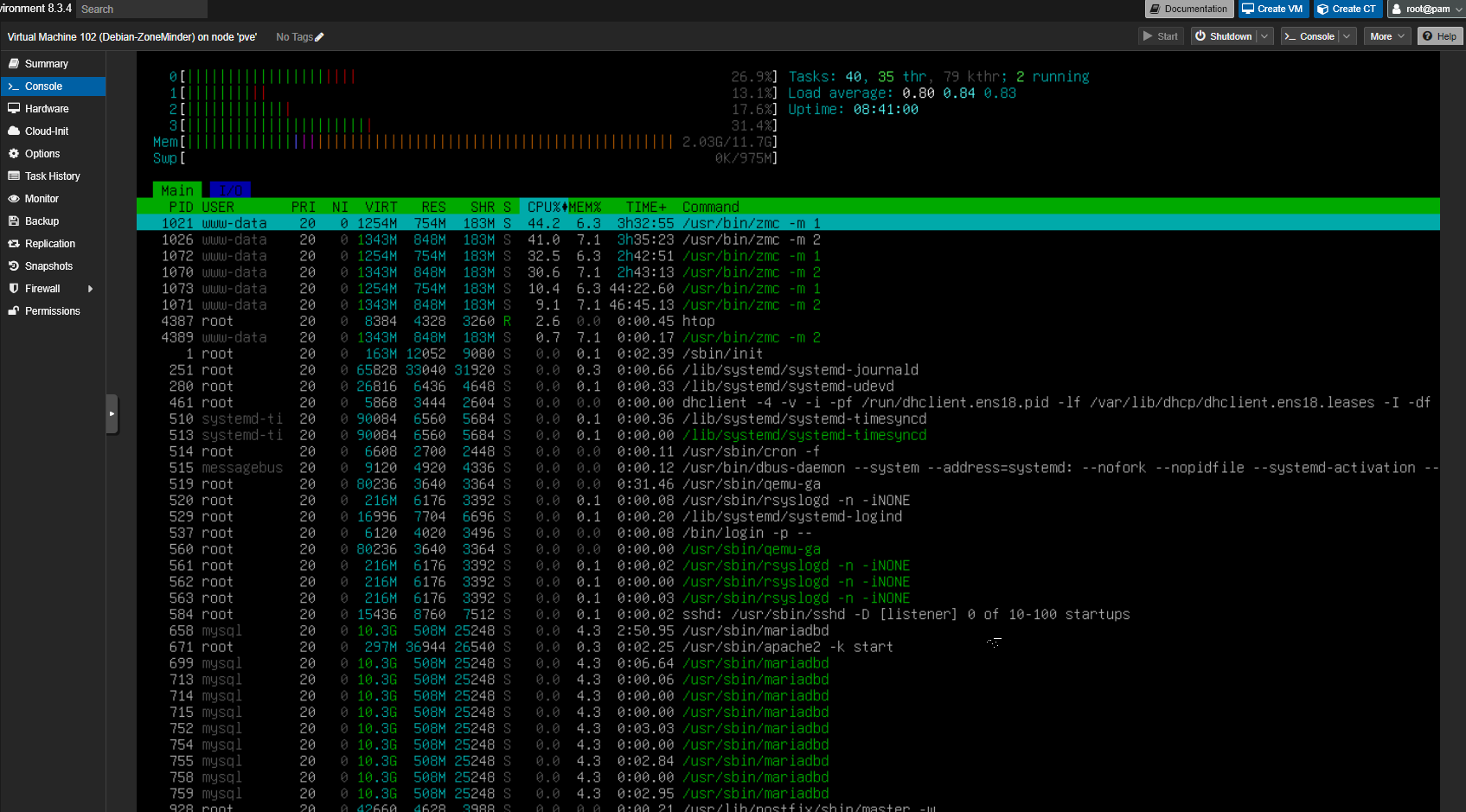The height and width of the screenshot is (812, 1466).
Task: Click the Console button terminal icon
Action: (x=1290, y=36)
